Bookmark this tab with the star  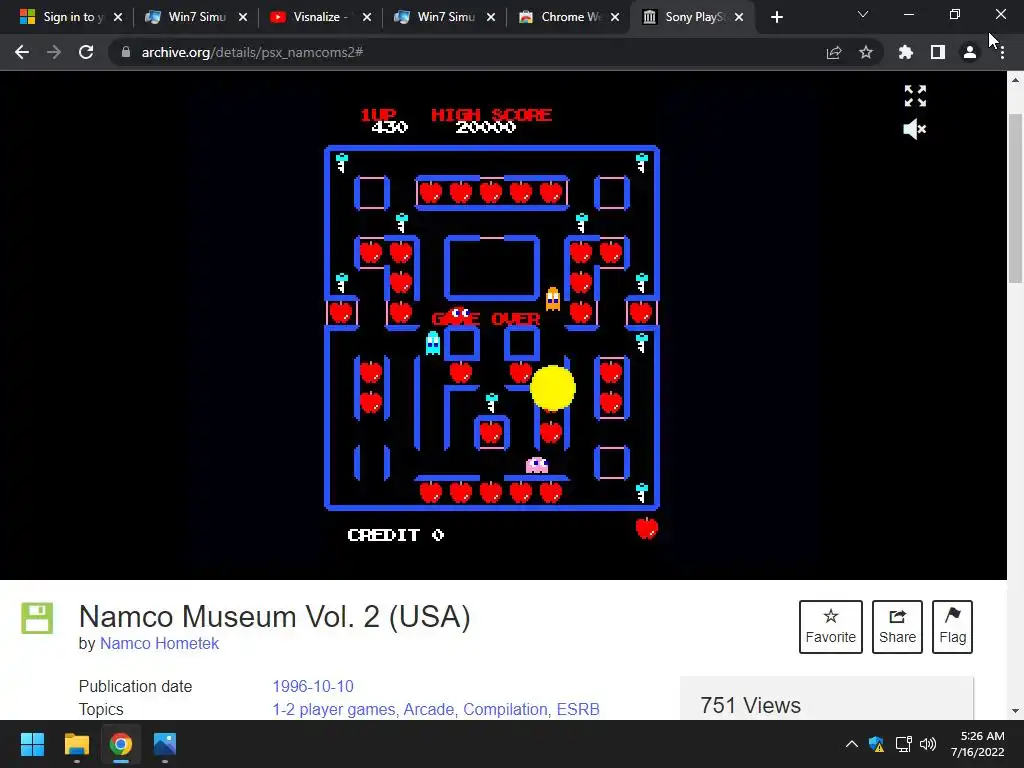(866, 52)
